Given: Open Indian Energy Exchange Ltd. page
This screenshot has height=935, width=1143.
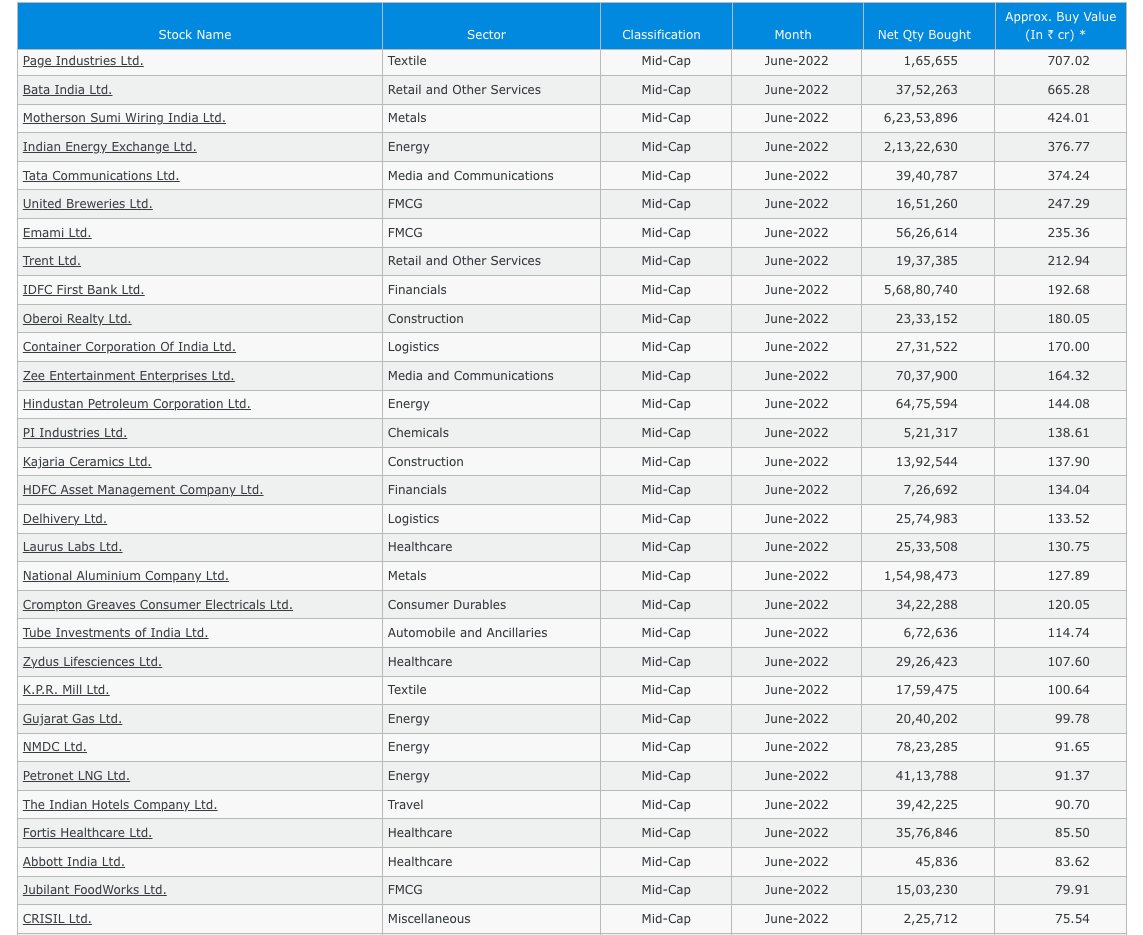Looking at the screenshot, I should [109, 147].
